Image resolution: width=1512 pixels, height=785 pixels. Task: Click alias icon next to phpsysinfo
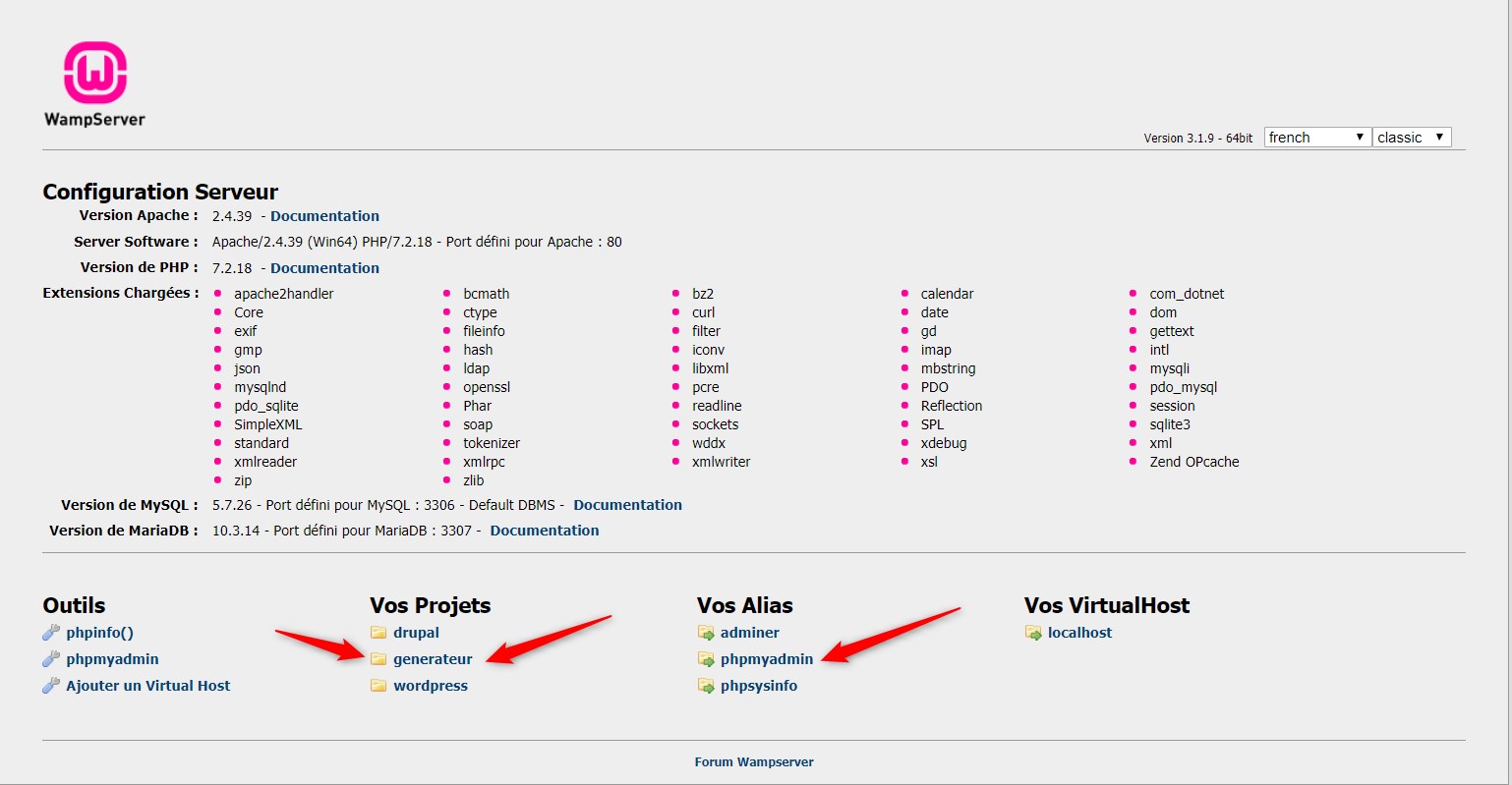point(706,686)
